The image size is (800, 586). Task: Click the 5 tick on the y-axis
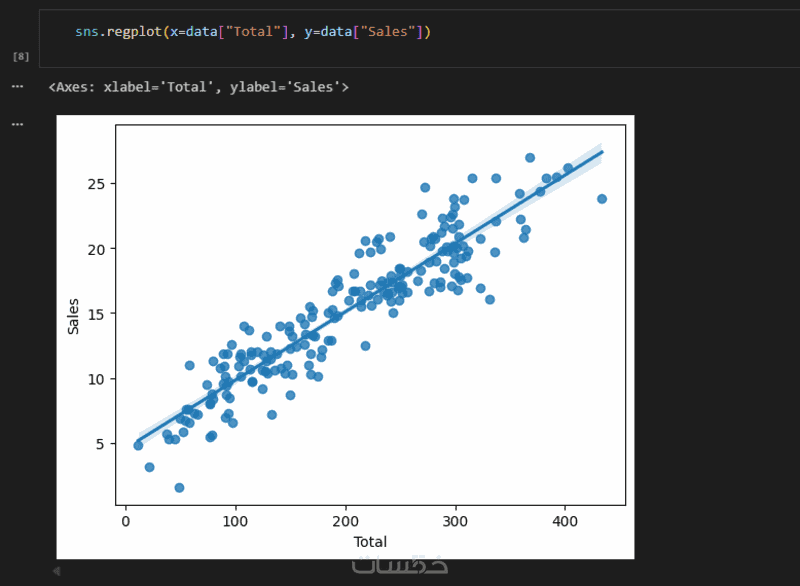pyautogui.click(x=100, y=443)
